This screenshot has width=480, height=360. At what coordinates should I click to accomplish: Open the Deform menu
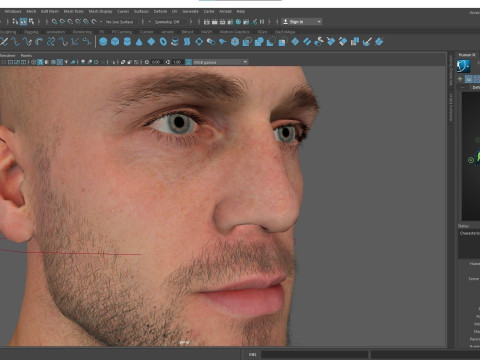[160, 11]
